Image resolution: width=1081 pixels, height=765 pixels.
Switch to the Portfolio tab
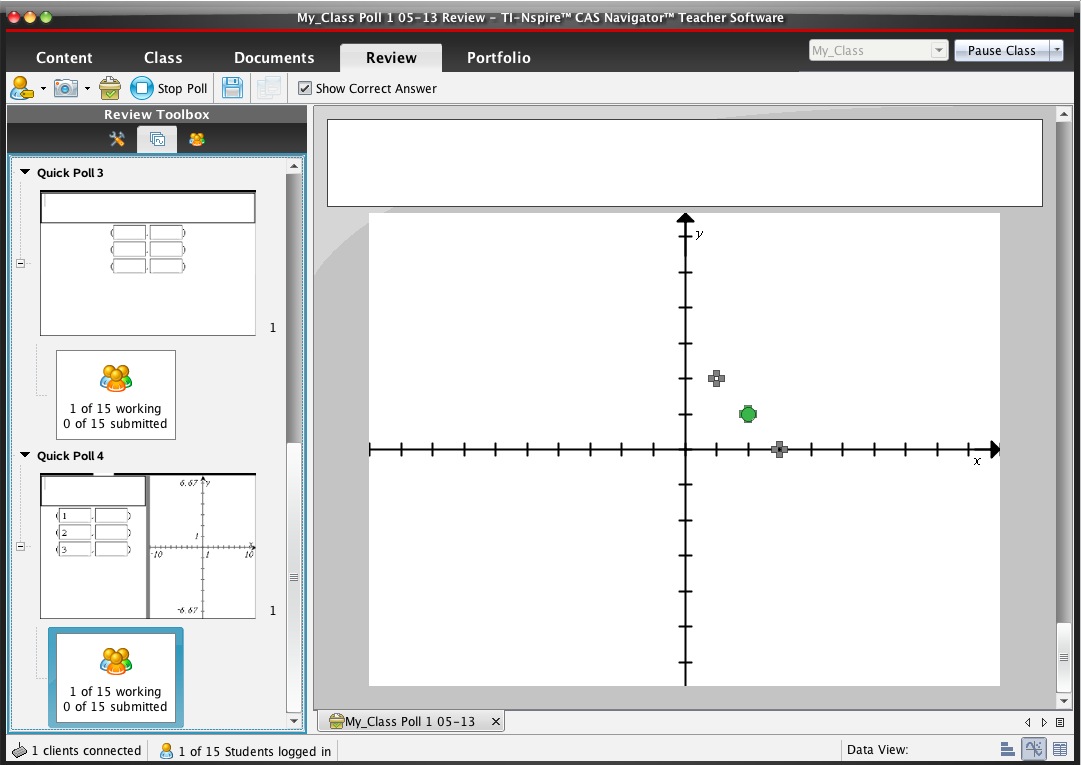[498, 58]
